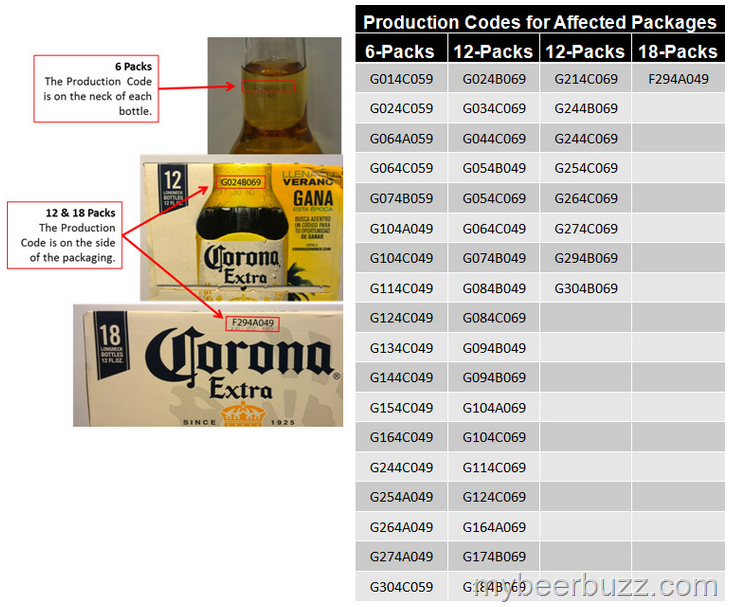Viewport: 732px width, 607px height.
Task: Click G024B069 in the table's 12-Packs column
Action: [494, 79]
